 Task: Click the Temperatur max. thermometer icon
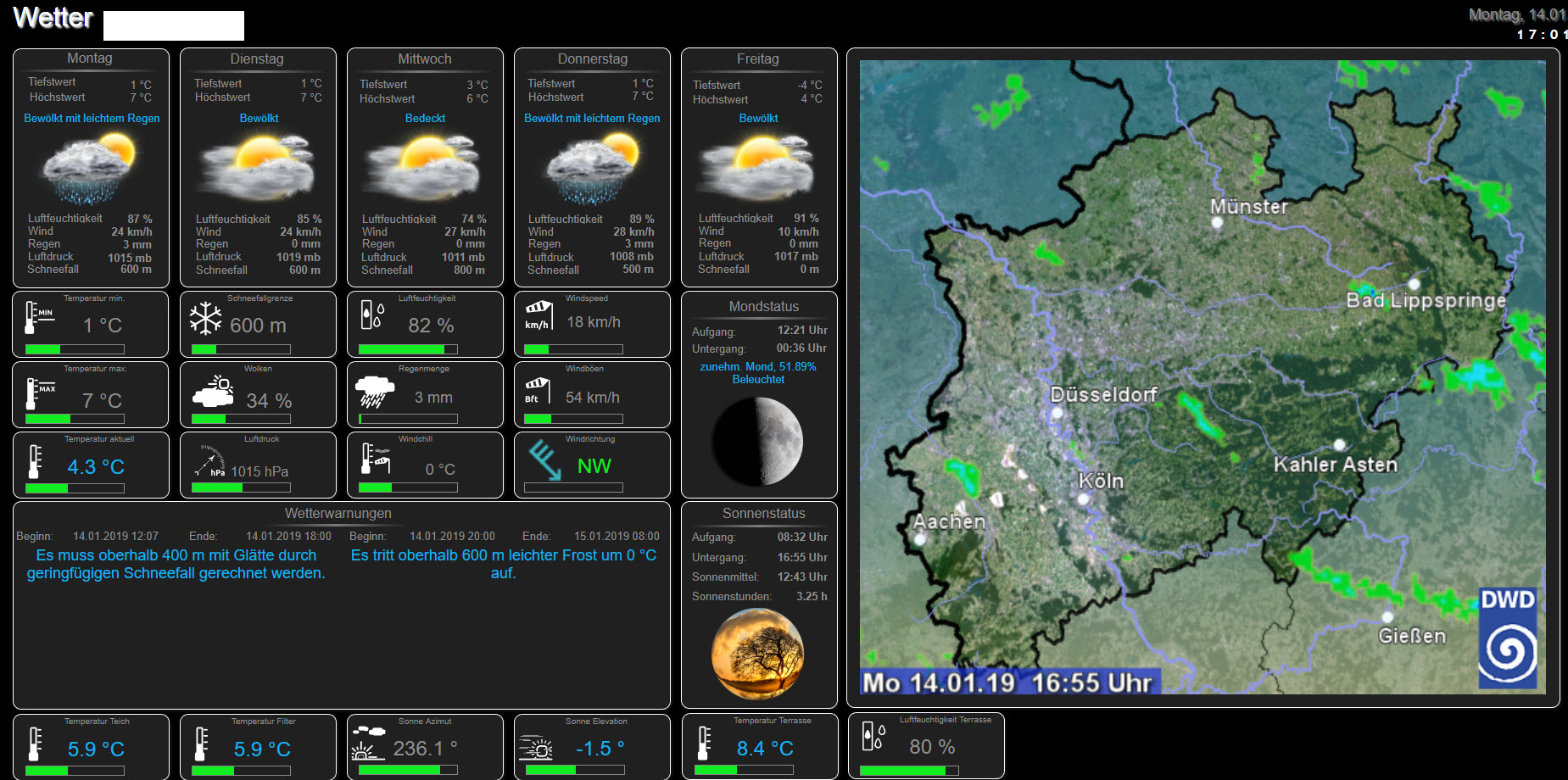pos(39,393)
